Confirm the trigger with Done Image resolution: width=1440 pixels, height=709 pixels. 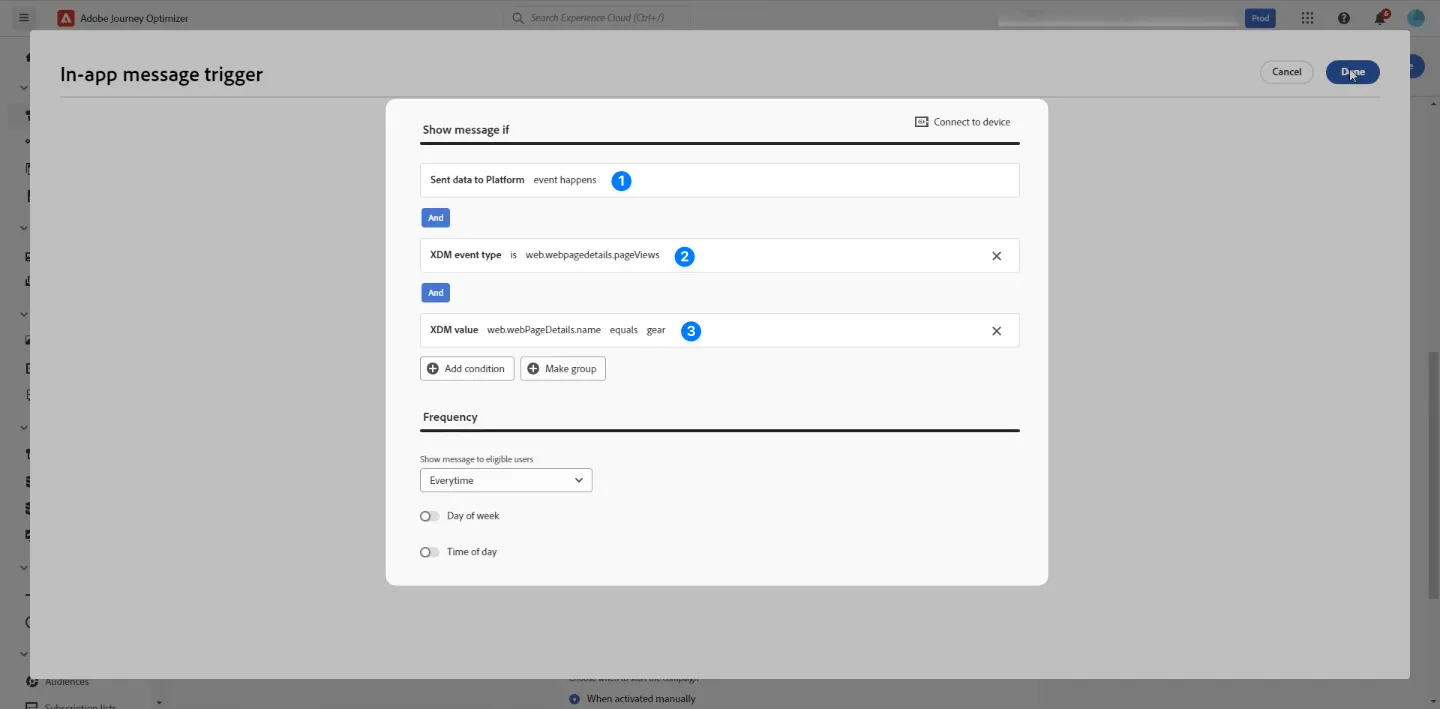(x=1353, y=72)
